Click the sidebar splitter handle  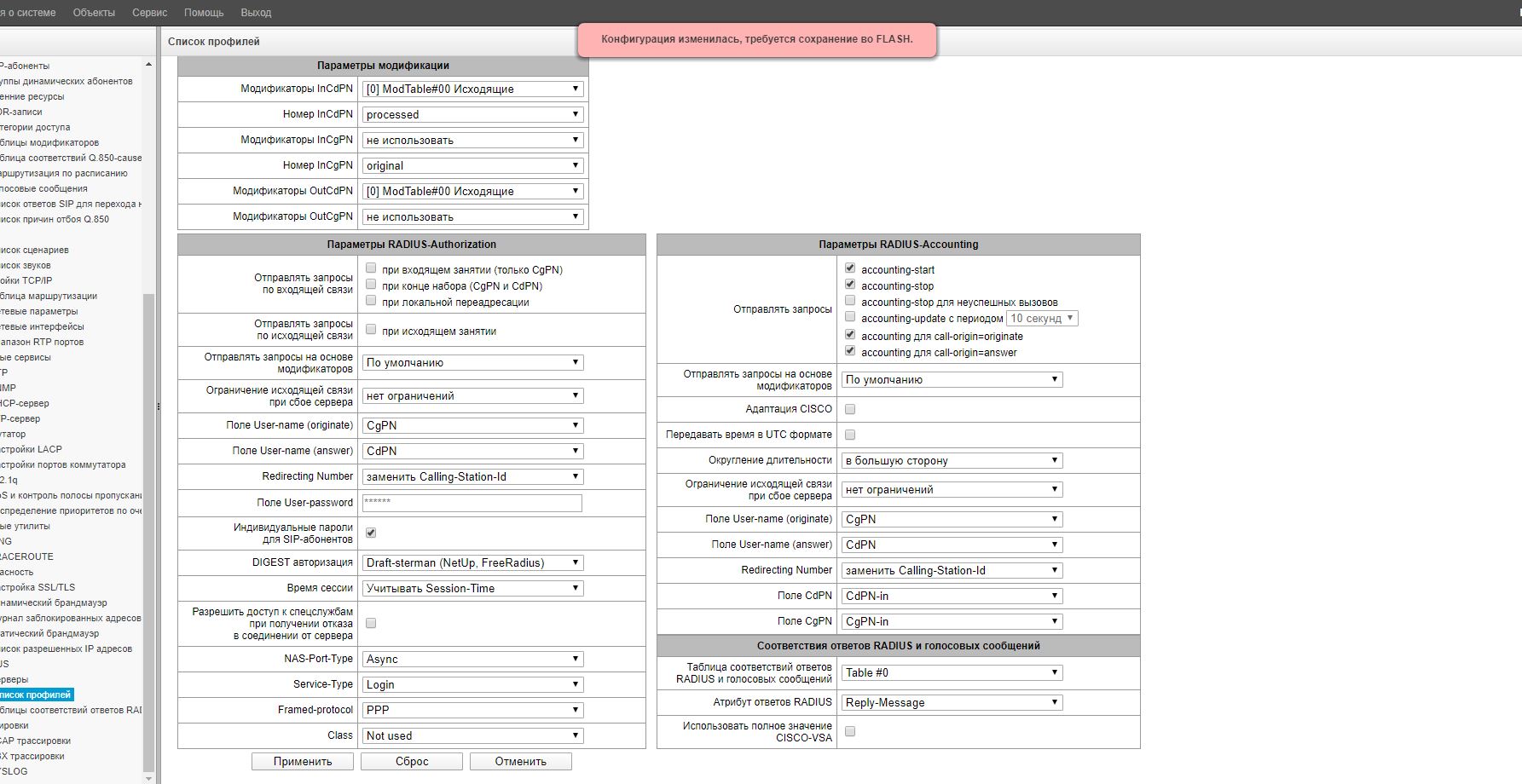point(158,406)
